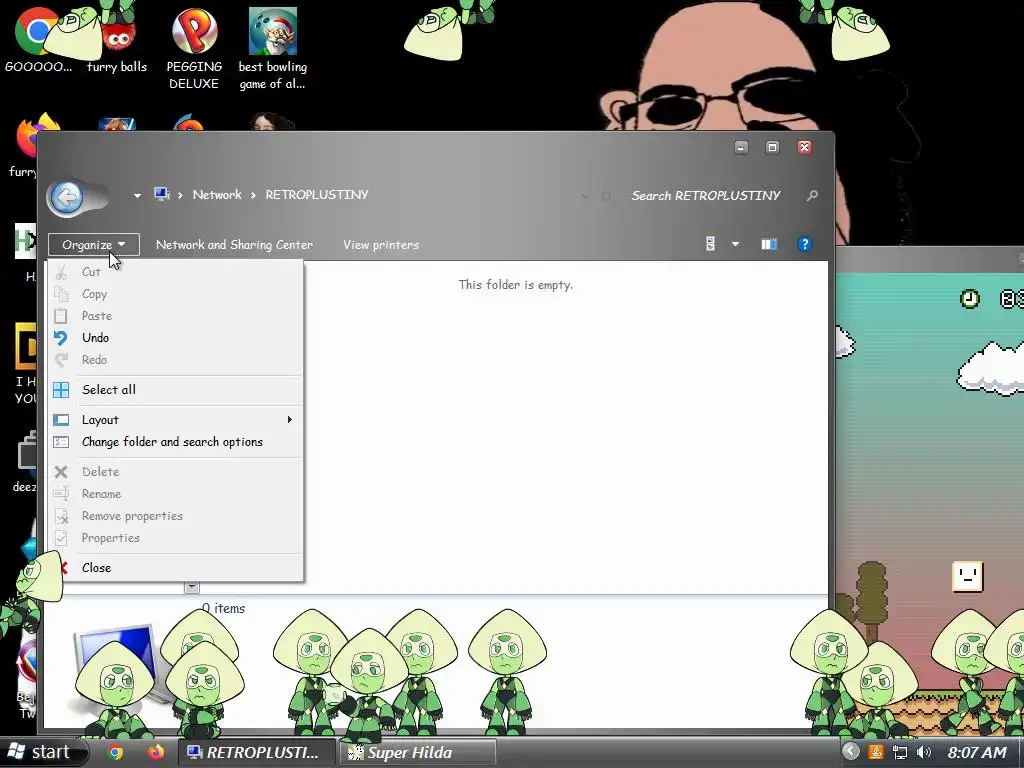This screenshot has height=768, width=1024.
Task: Select RETROPLUSTINY in the address breadcrumb
Action: click(x=317, y=195)
